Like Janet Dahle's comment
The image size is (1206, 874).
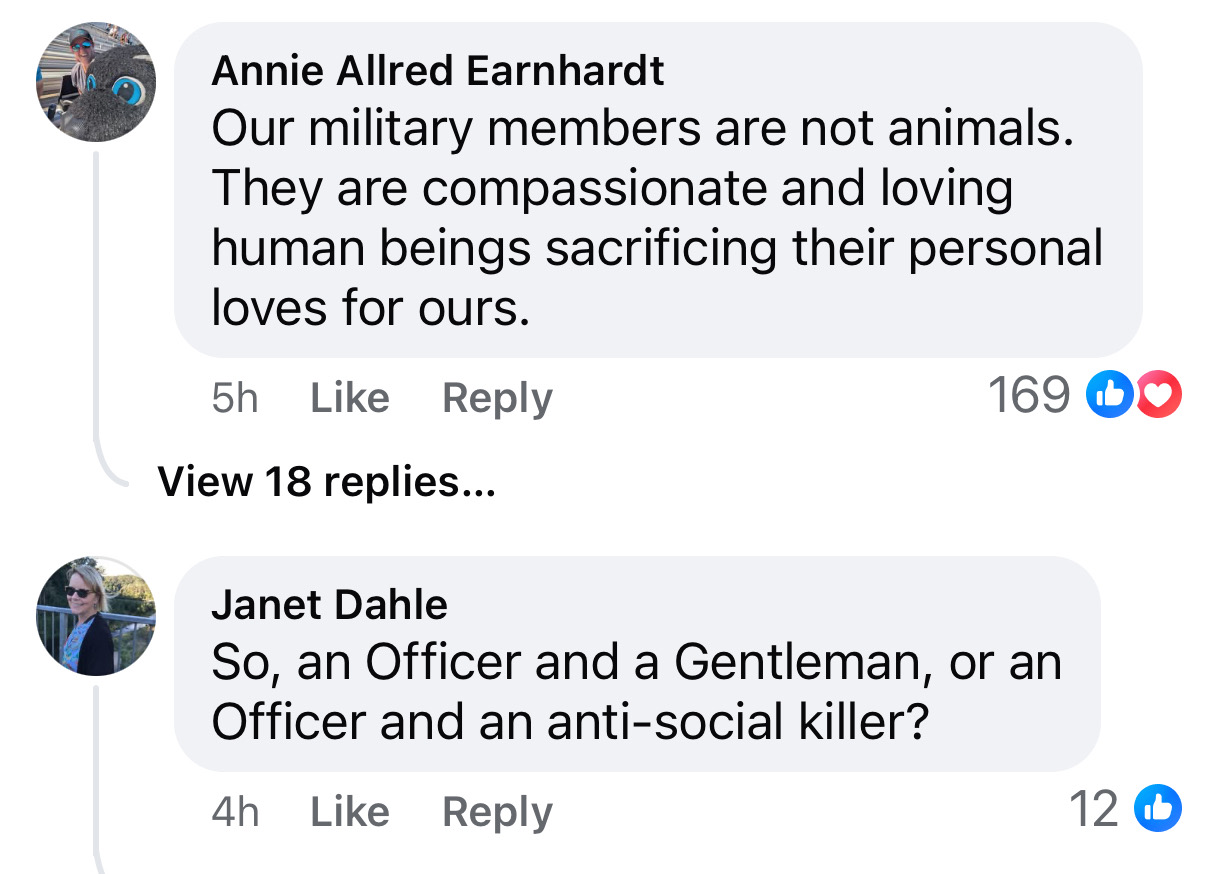[x=349, y=811]
